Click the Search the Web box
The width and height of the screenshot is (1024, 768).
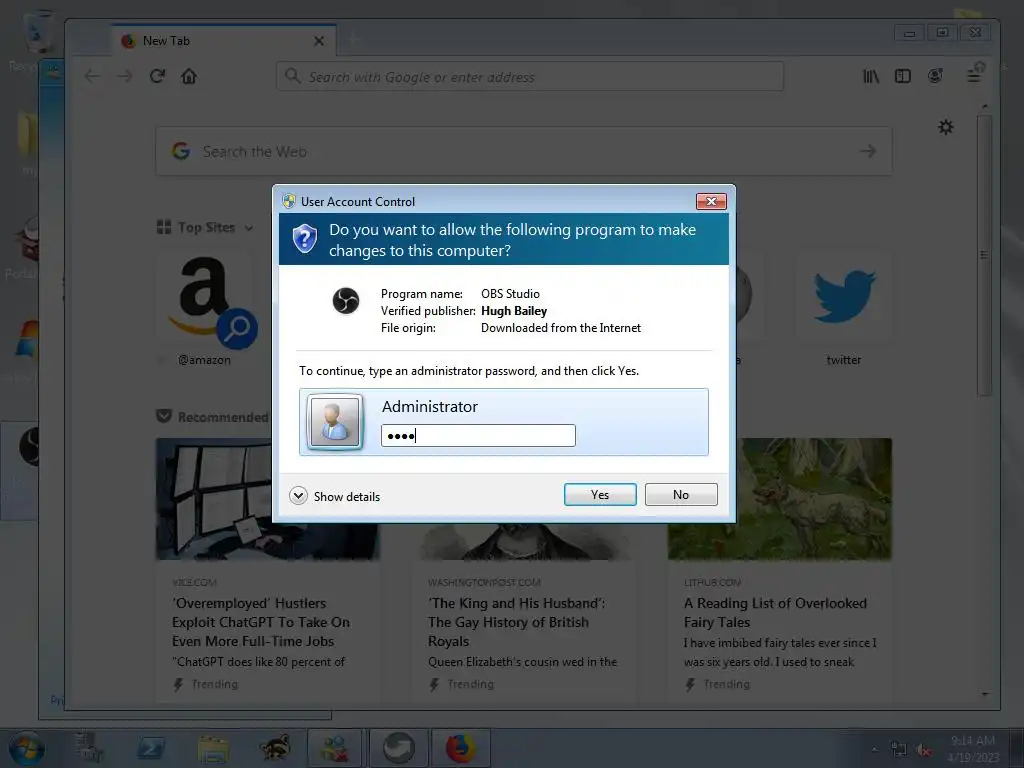[524, 152]
